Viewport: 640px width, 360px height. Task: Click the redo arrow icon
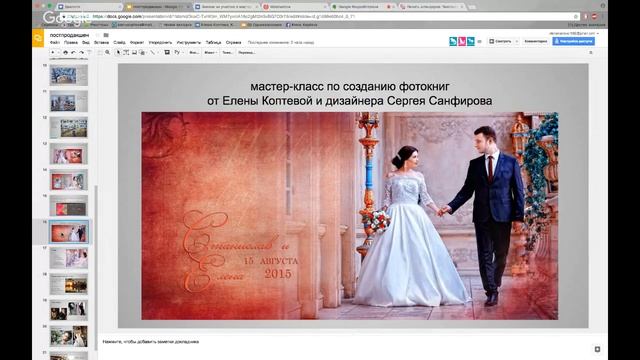[x=81, y=53]
